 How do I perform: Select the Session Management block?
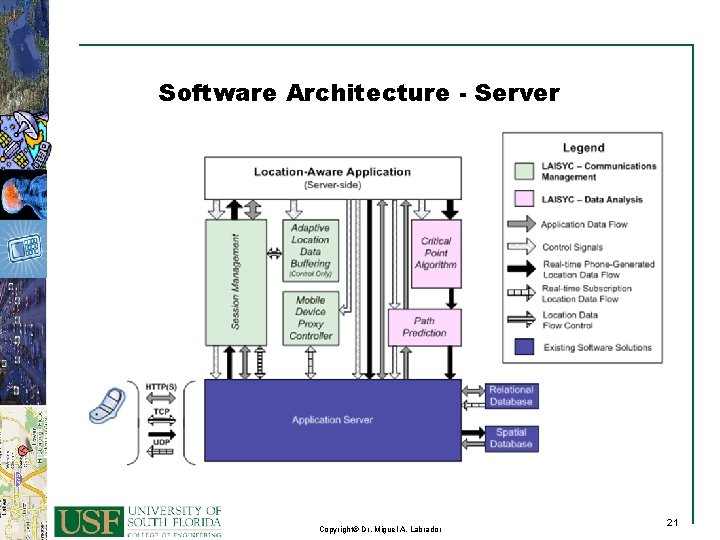point(236,282)
